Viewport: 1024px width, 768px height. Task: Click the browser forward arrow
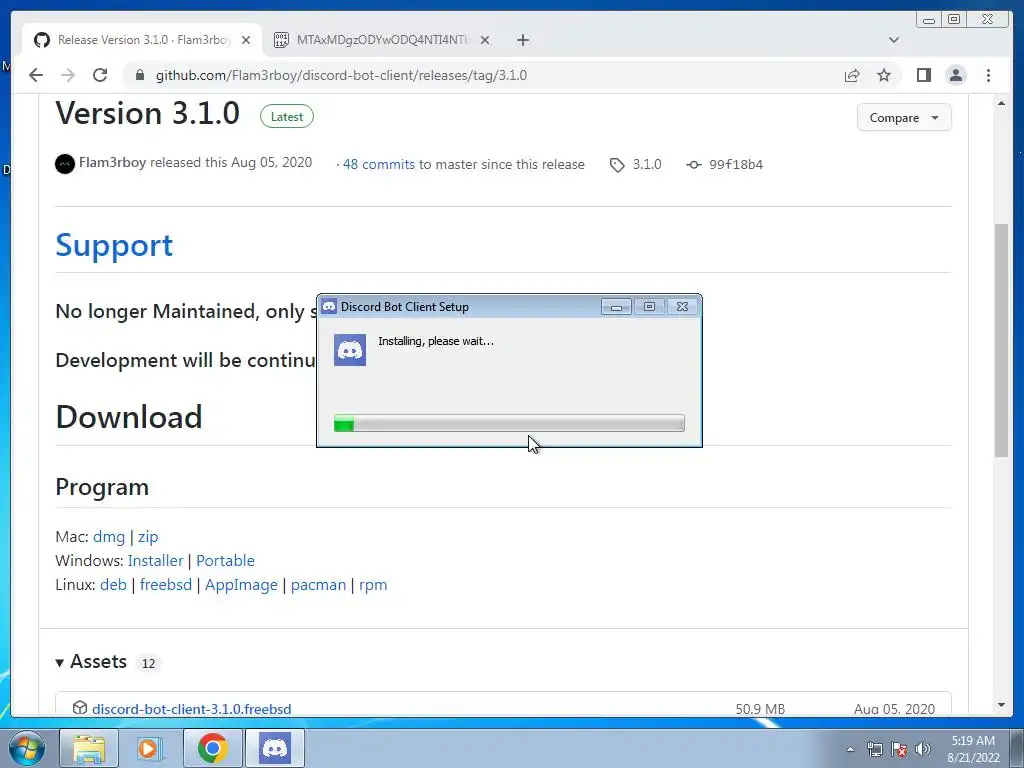[68, 75]
